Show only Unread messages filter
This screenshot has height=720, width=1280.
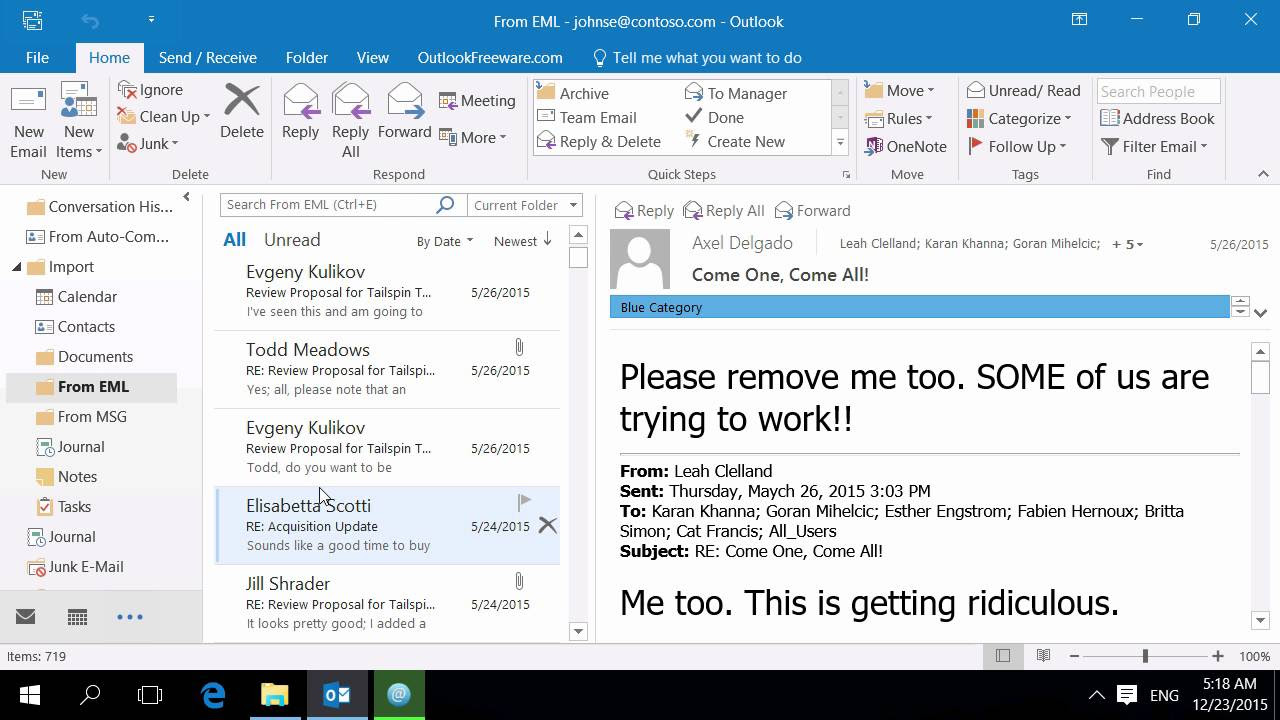click(292, 240)
